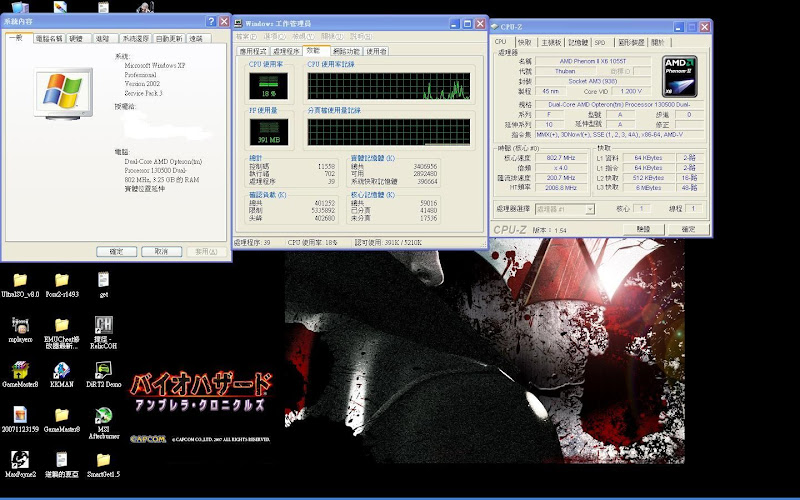
Task: Switch to 自動更新 tab in System Properties
Action: (x=169, y=39)
